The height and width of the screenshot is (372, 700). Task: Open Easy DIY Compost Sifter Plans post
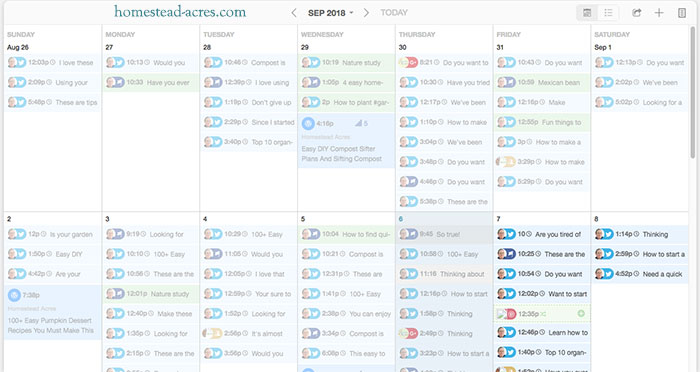pos(342,154)
